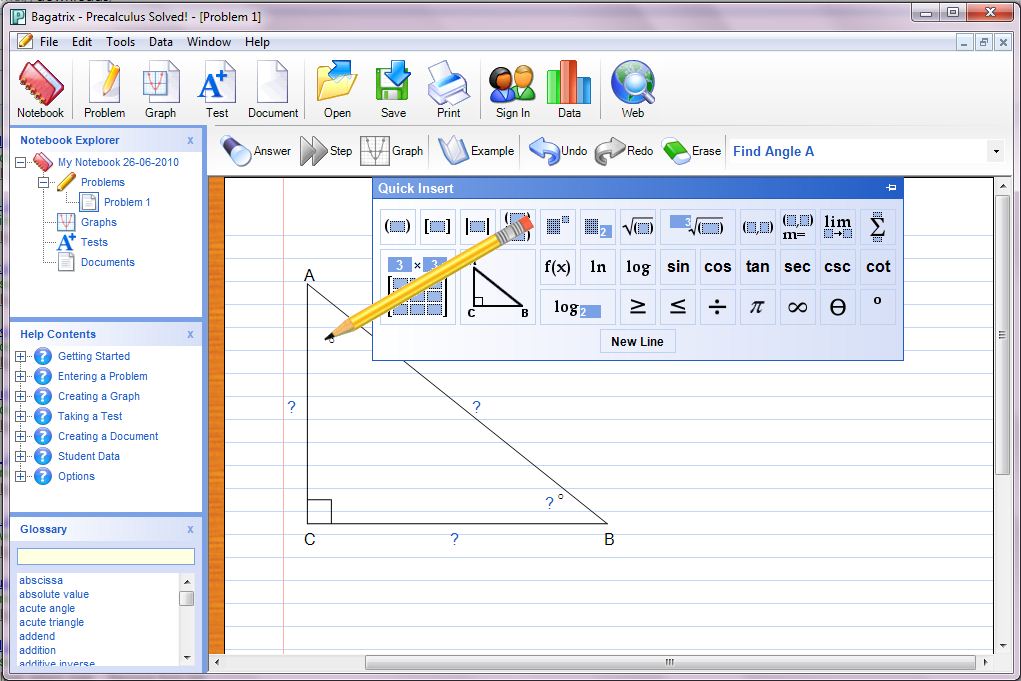
Task: Click the Answer flashlight button
Action: pyautogui.click(x=255, y=151)
